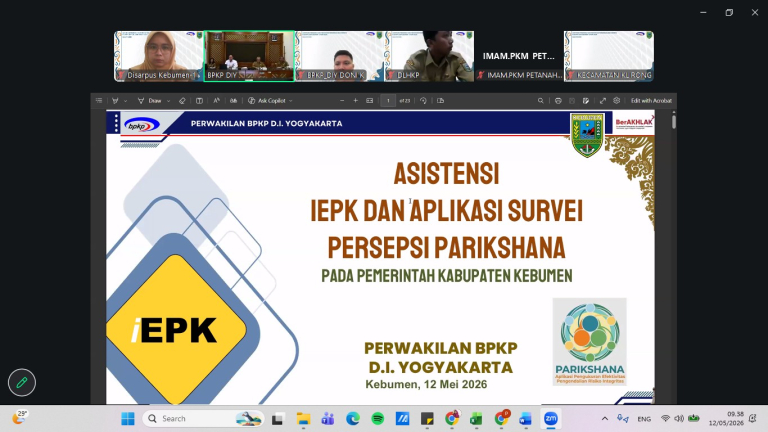This screenshot has width=768, height=432.
Task: Rotate the PDF page
Action: tap(423, 100)
